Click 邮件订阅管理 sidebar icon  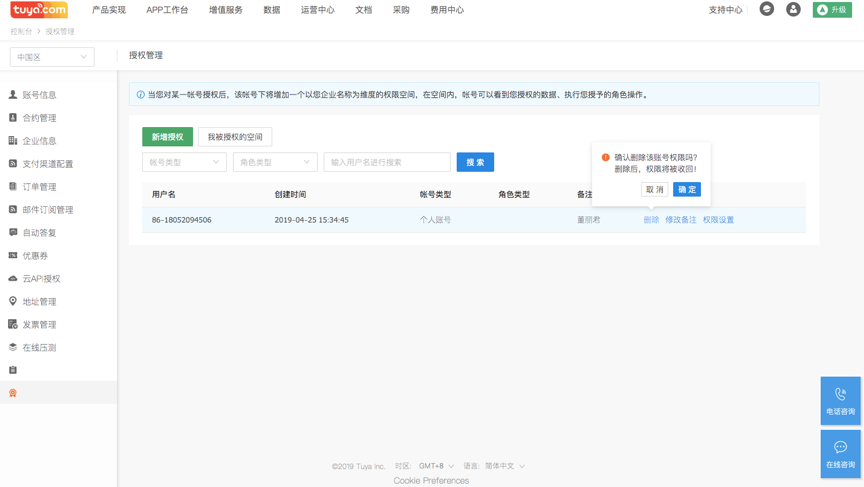(x=13, y=209)
